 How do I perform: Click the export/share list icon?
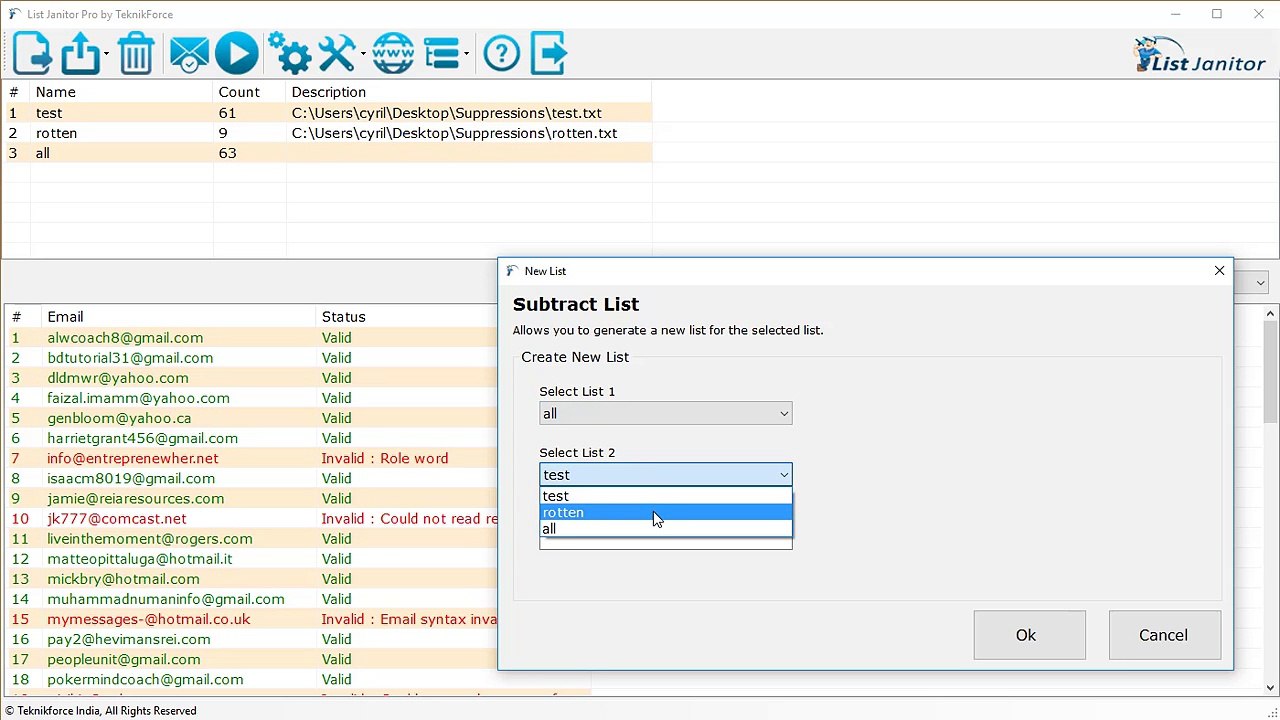81,54
